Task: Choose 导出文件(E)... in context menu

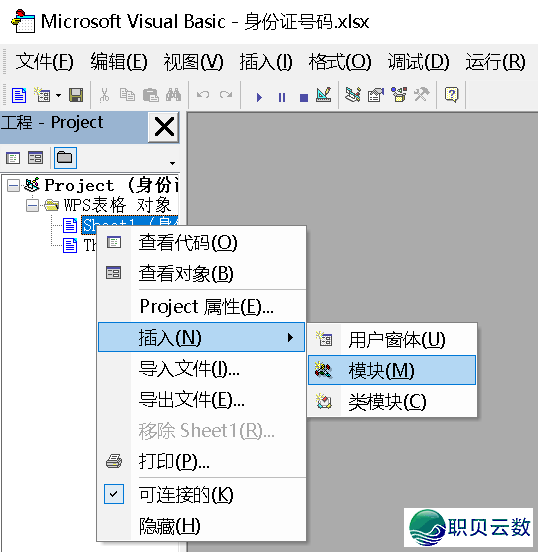Action: [x=201, y=400]
